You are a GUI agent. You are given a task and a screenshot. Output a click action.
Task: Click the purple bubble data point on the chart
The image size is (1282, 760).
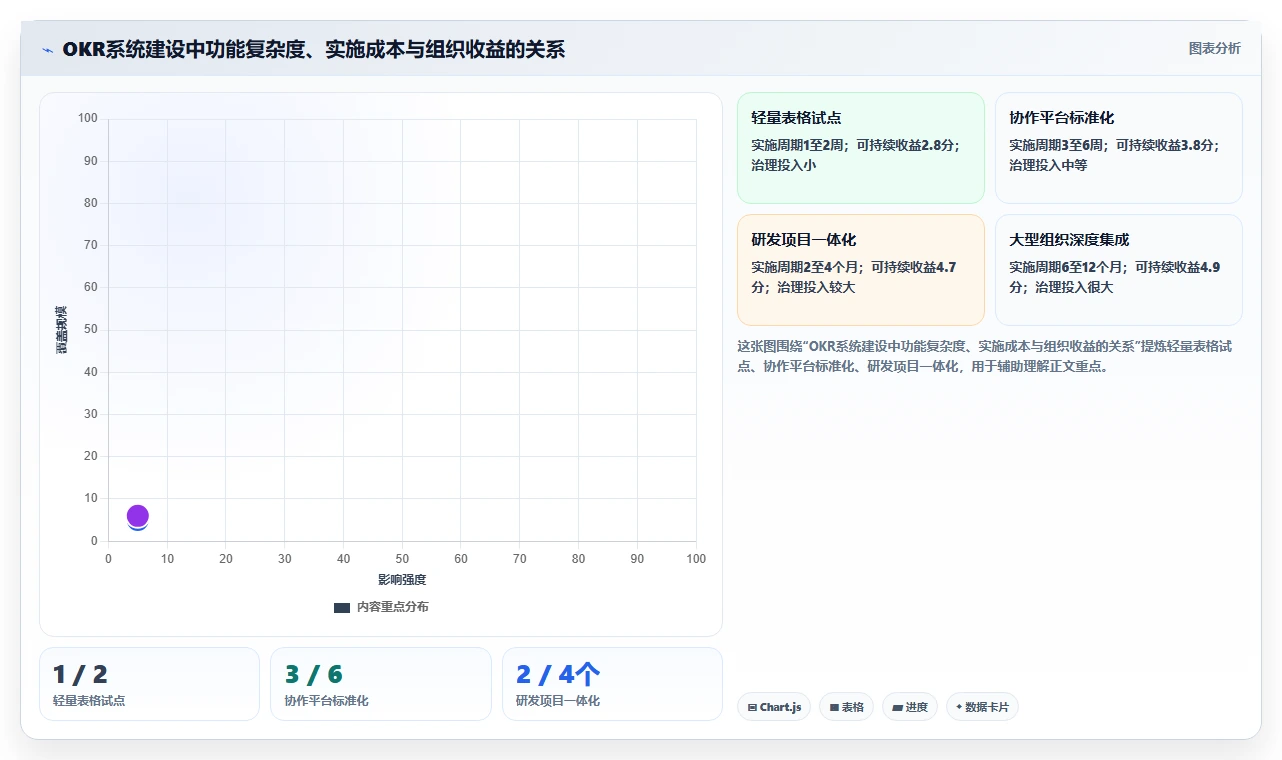(138, 516)
